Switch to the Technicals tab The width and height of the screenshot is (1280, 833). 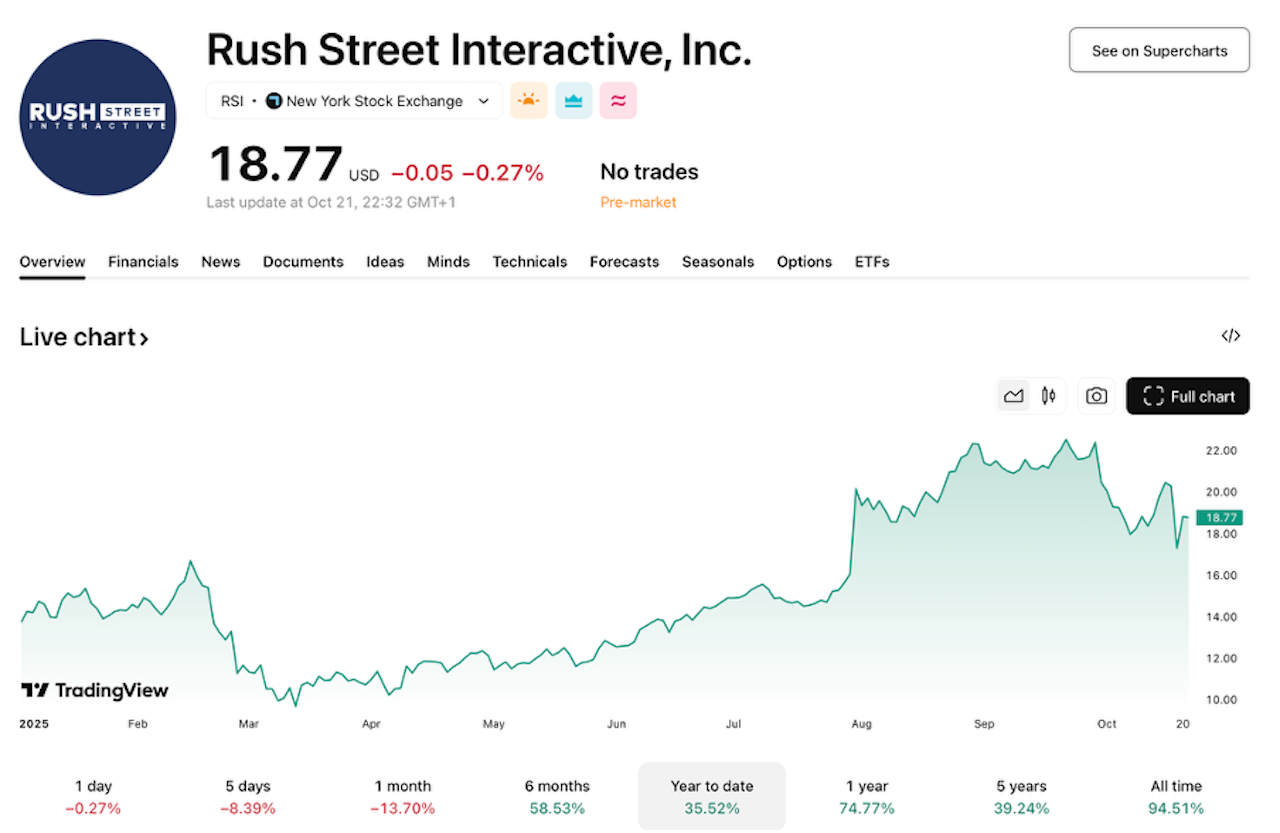[x=529, y=262]
